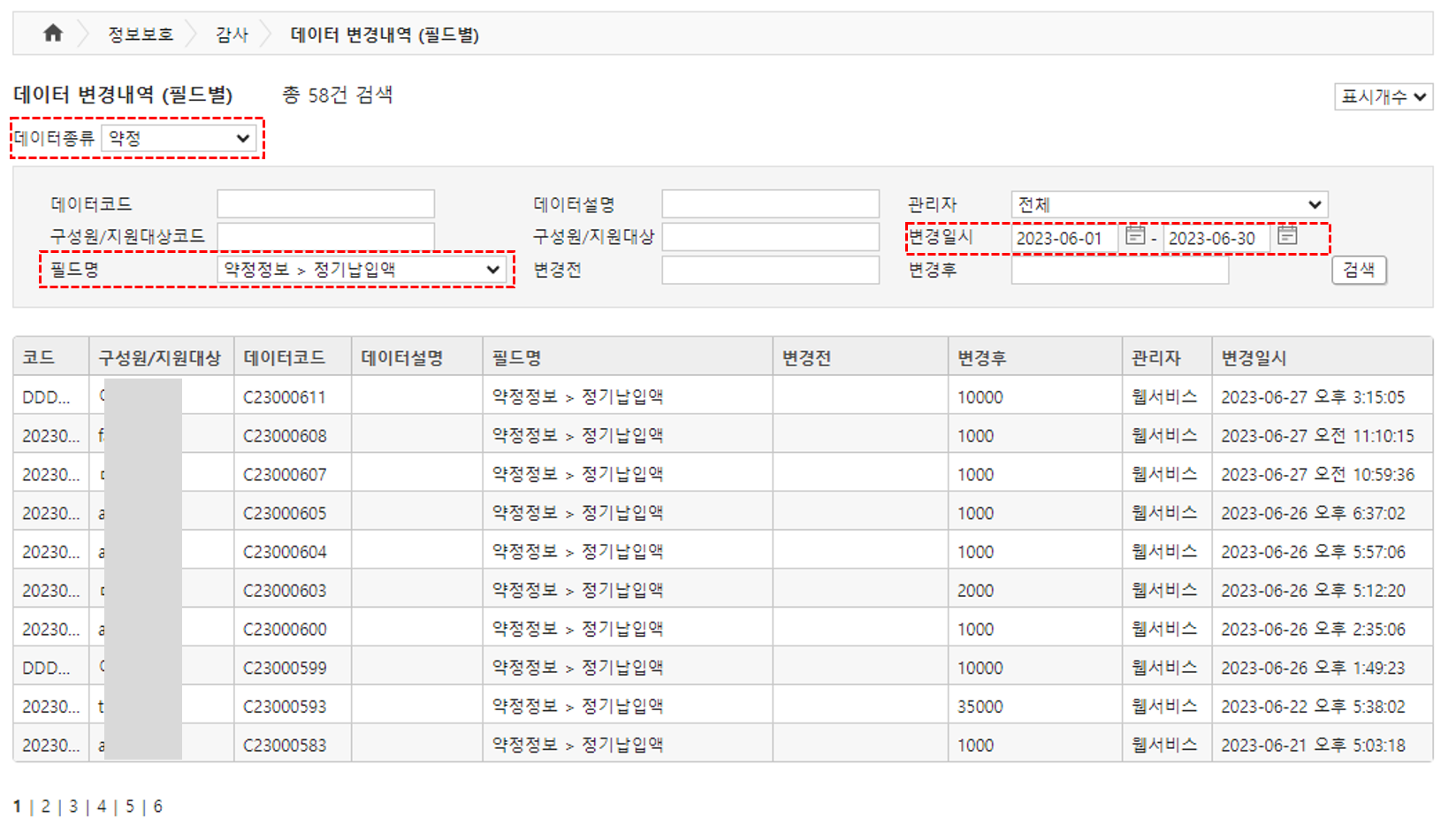Go to the 정보보호 breadcrumb
The height and width of the screenshot is (826, 1456).
(141, 34)
